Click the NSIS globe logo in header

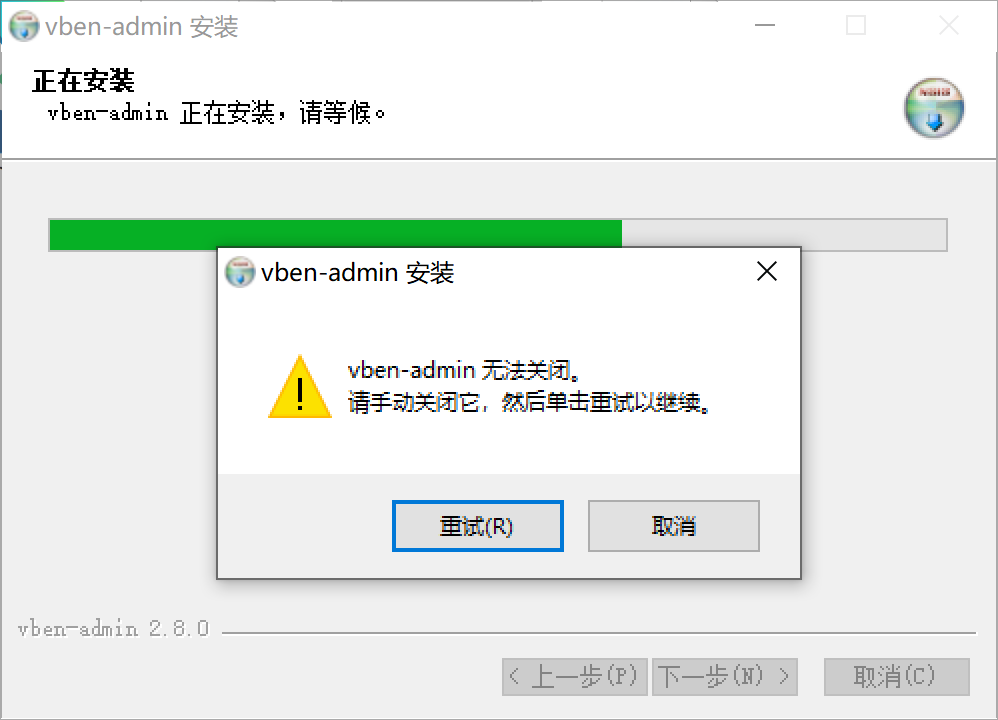coord(934,108)
